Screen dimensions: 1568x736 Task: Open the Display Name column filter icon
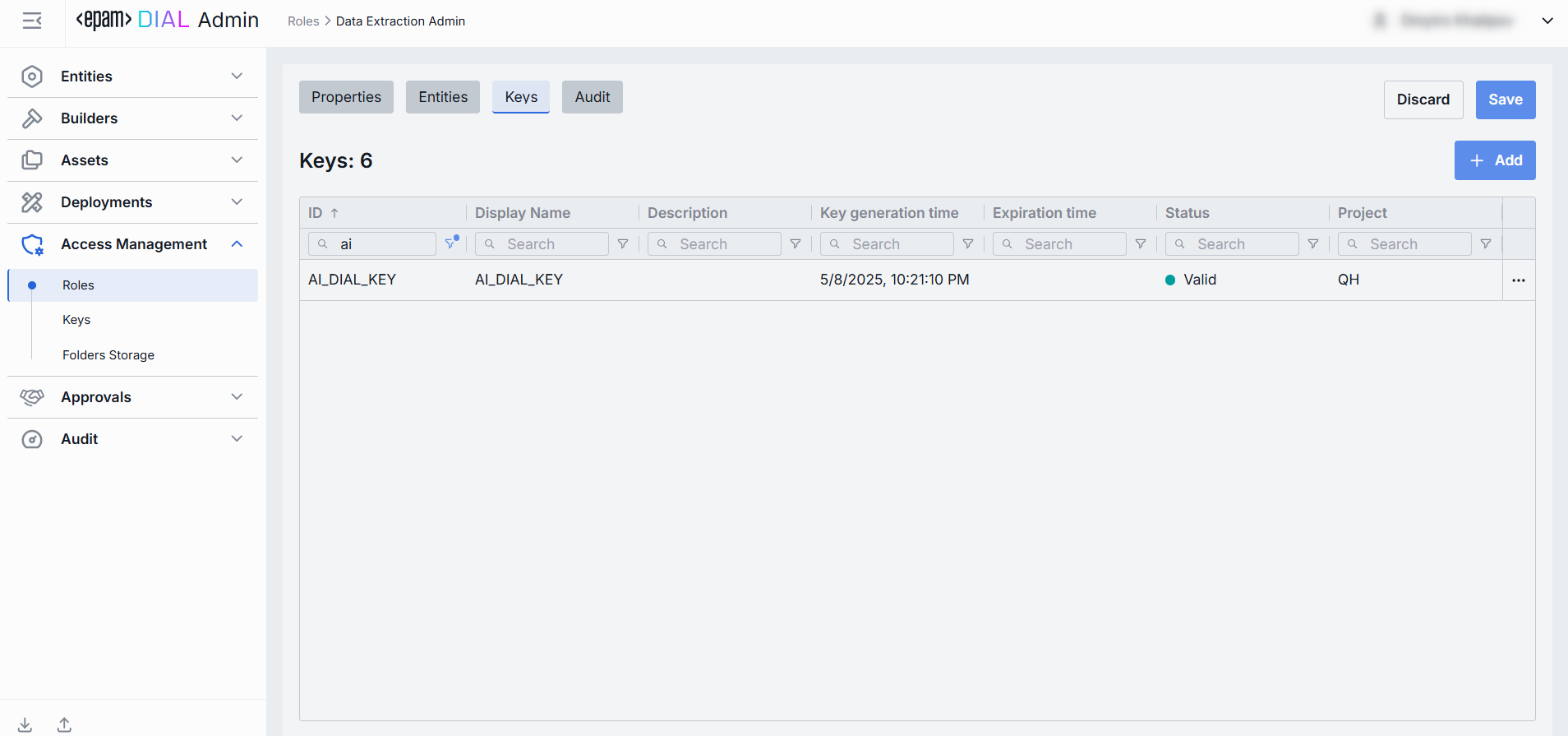tap(623, 244)
